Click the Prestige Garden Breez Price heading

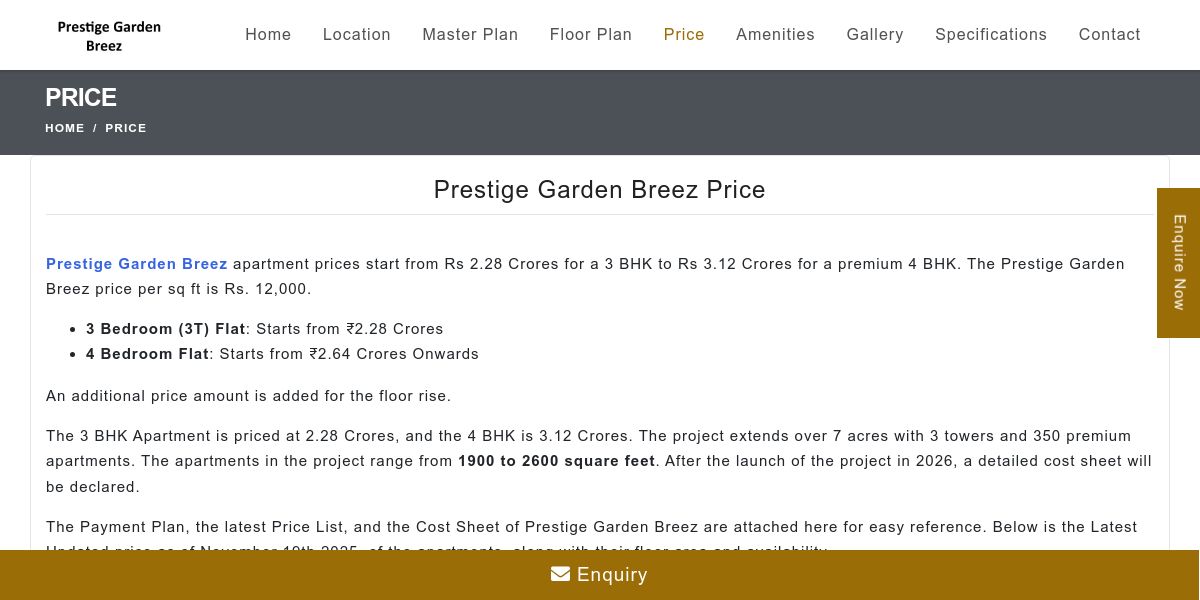(599, 190)
